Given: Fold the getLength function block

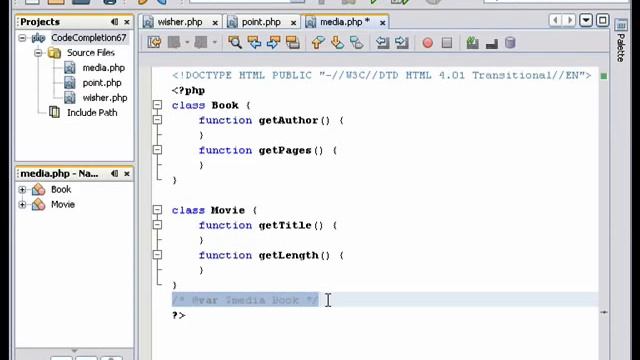Looking at the screenshot, I should click(x=157, y=255).
